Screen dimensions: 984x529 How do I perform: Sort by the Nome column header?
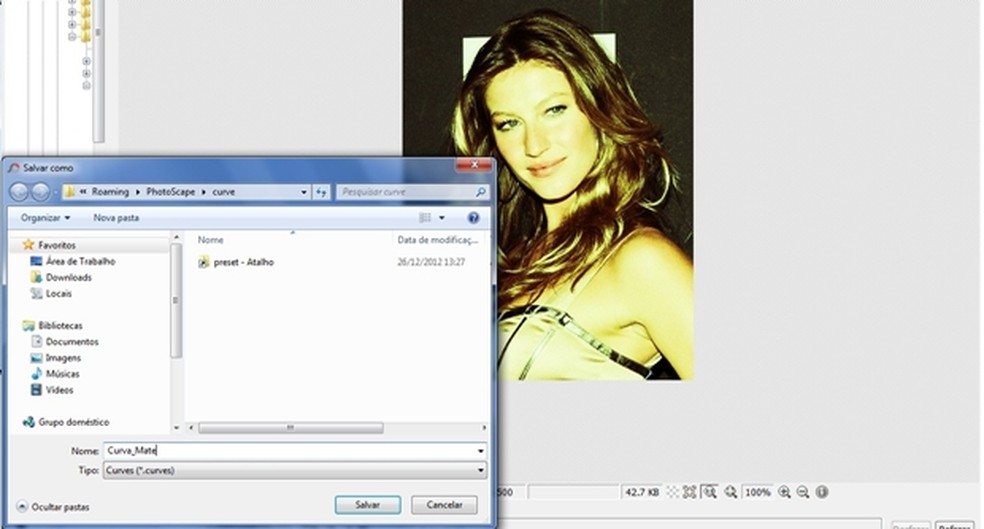[210, 240]
